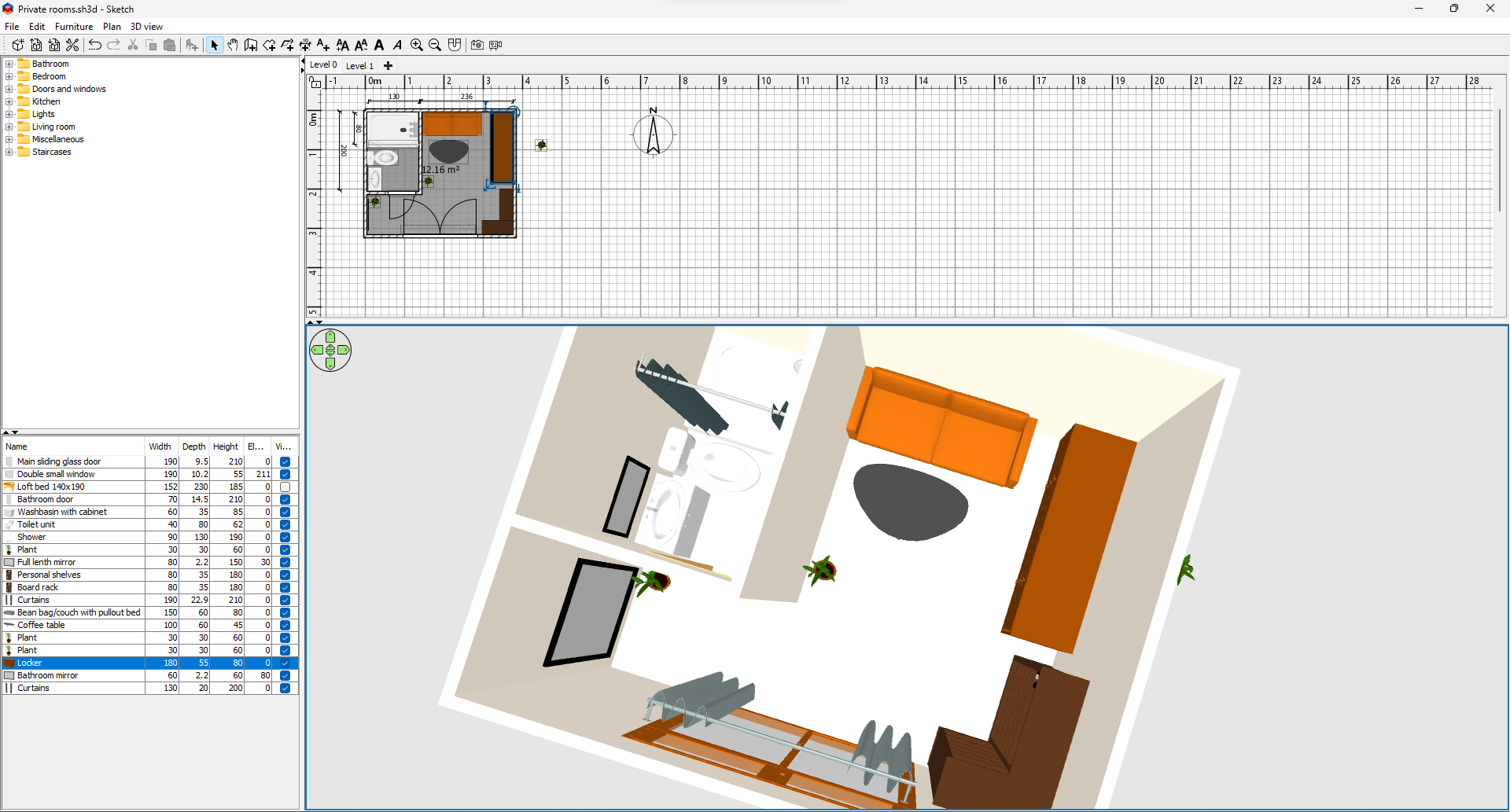This screenshot has height=812, width=1510.
Task: Expand the Lights catalog folder
Action: [9, 114]
